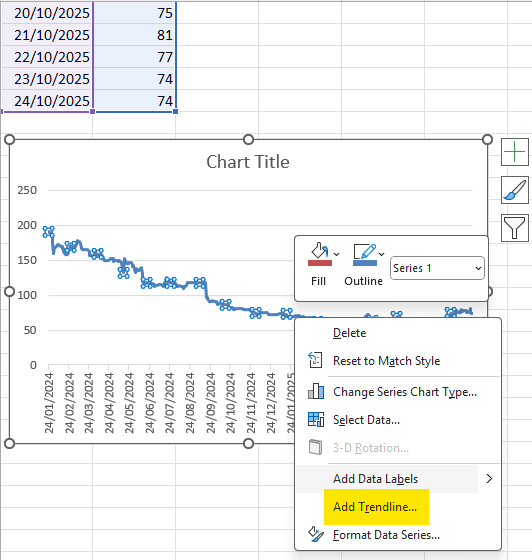Select cell containing 22/10/2025
The image size is (532, 560).
pyautogui.click(x=47, y=57)
